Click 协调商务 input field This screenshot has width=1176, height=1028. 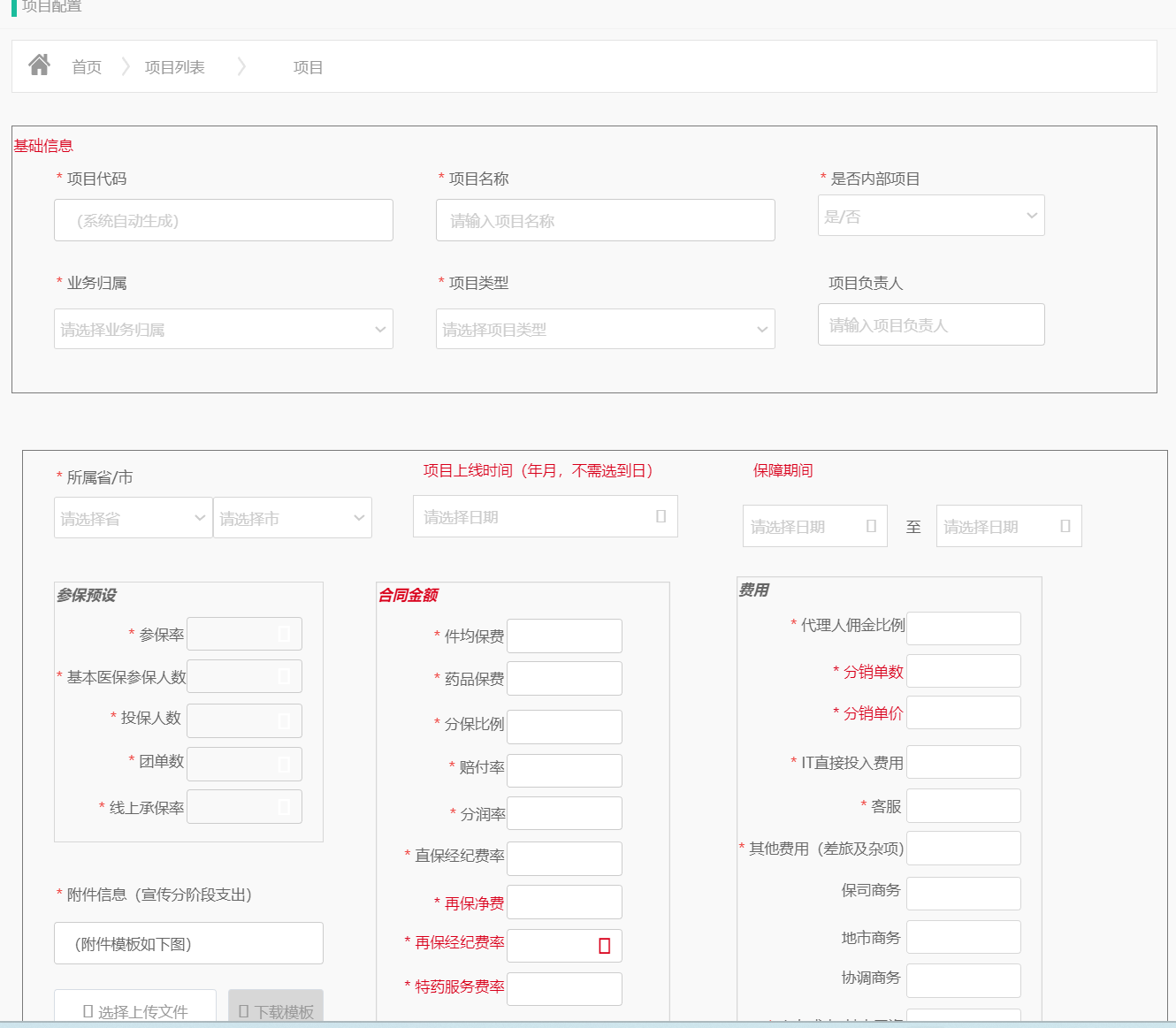[964, 980]
